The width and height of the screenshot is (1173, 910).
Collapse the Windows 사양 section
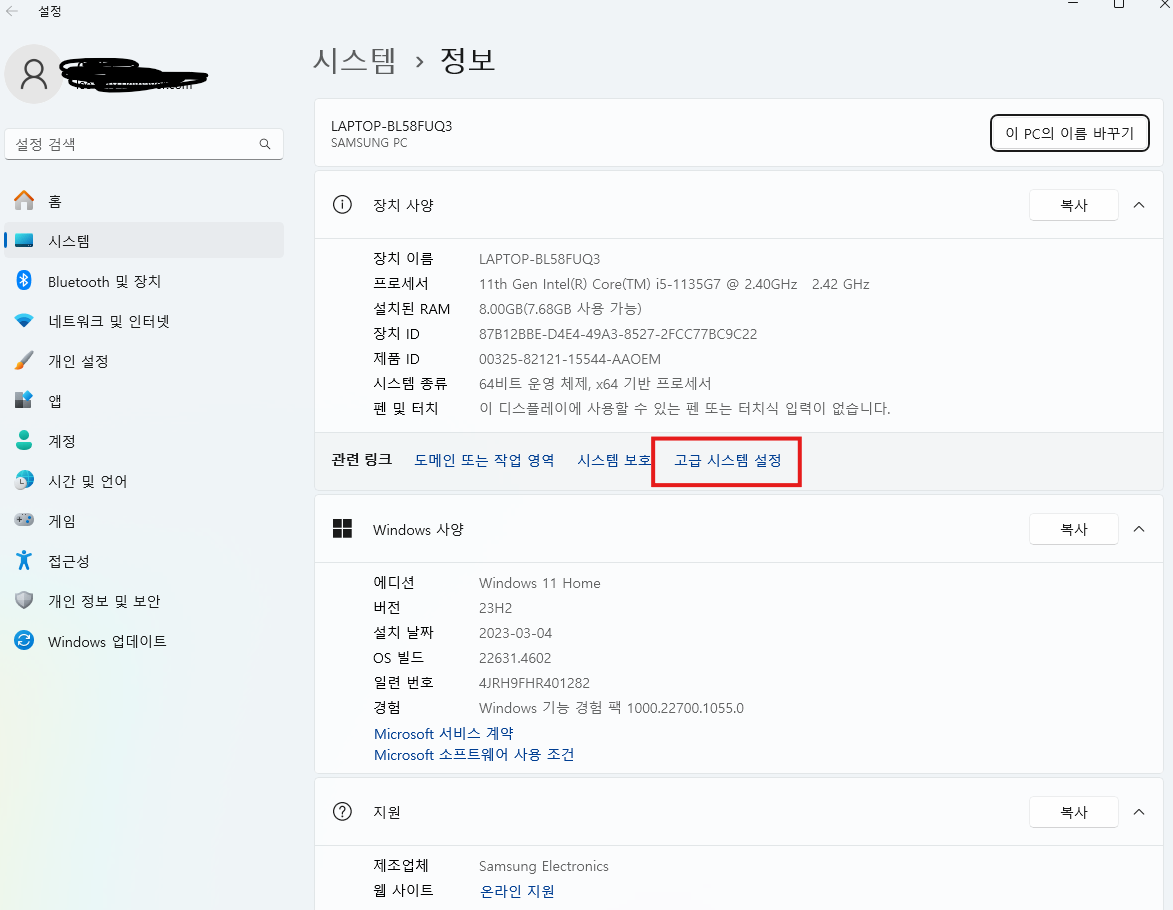(1139, 529)
